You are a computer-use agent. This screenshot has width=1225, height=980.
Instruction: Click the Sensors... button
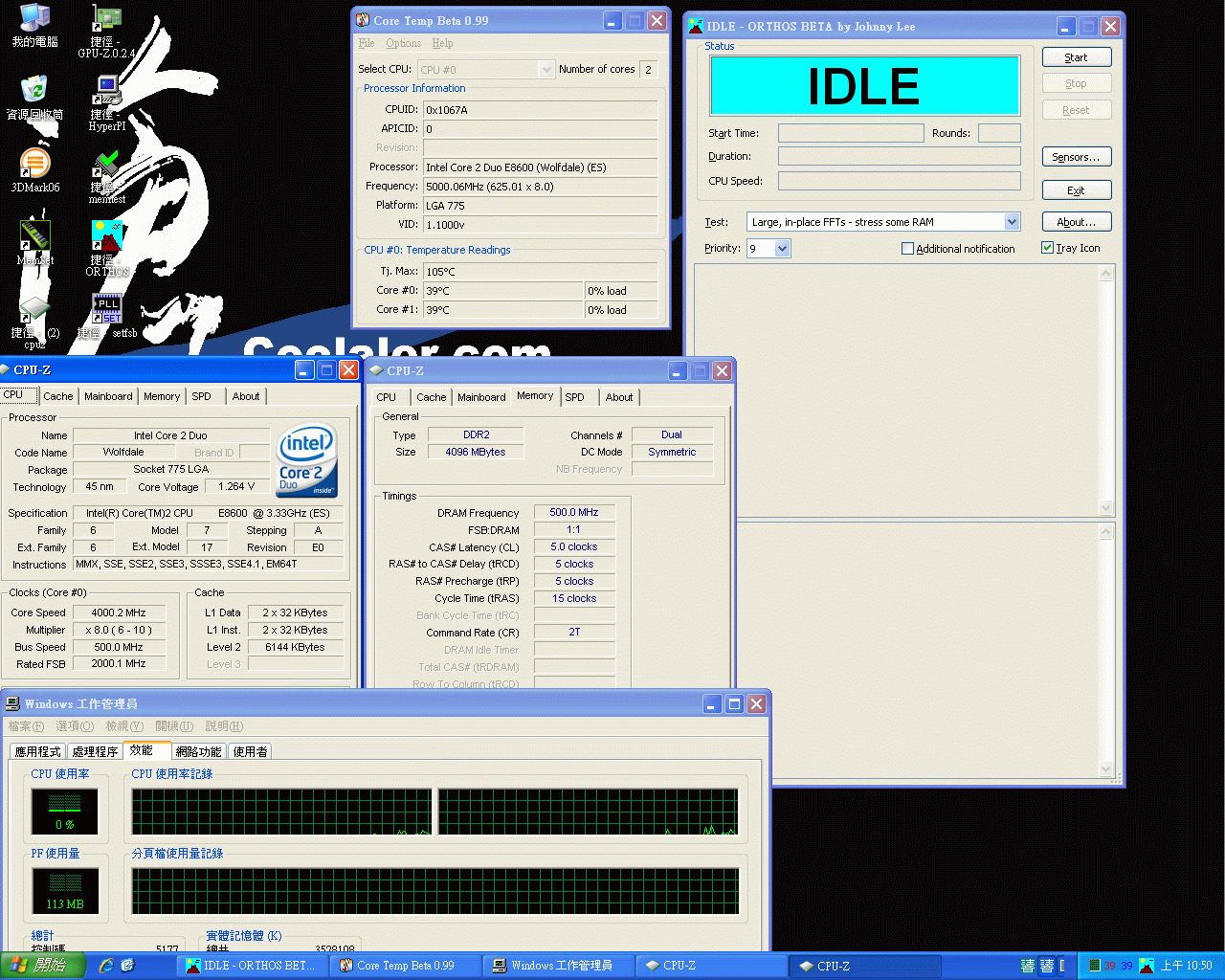click(1076, 157)
